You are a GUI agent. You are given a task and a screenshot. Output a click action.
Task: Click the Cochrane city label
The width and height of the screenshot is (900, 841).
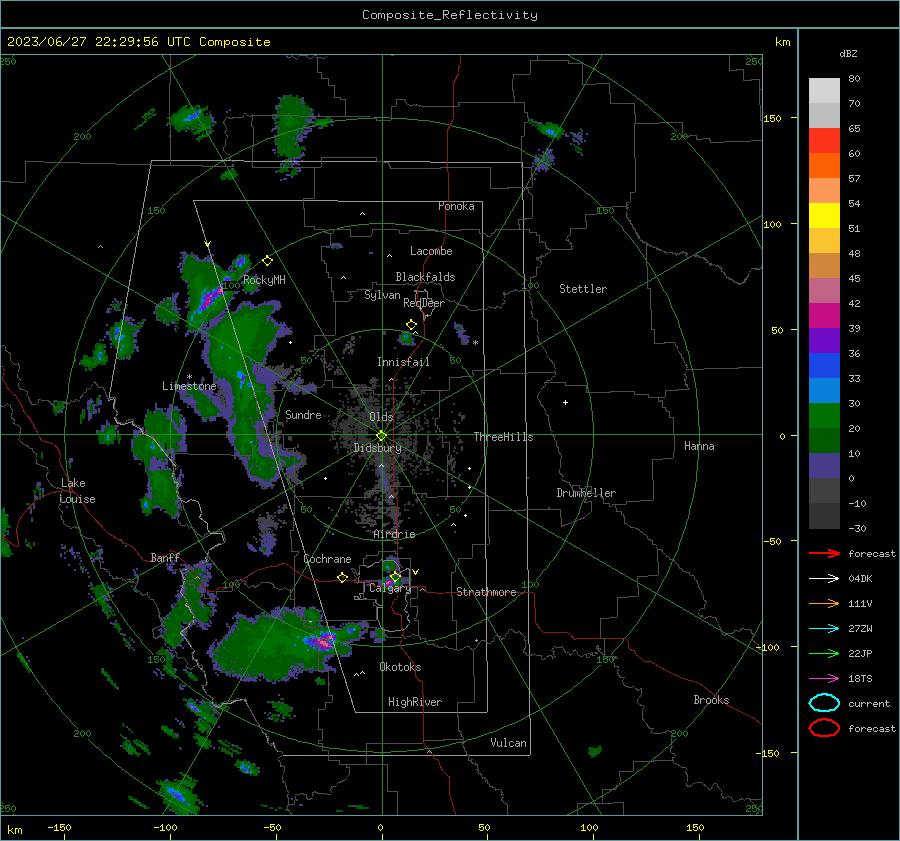pos(327,559)
